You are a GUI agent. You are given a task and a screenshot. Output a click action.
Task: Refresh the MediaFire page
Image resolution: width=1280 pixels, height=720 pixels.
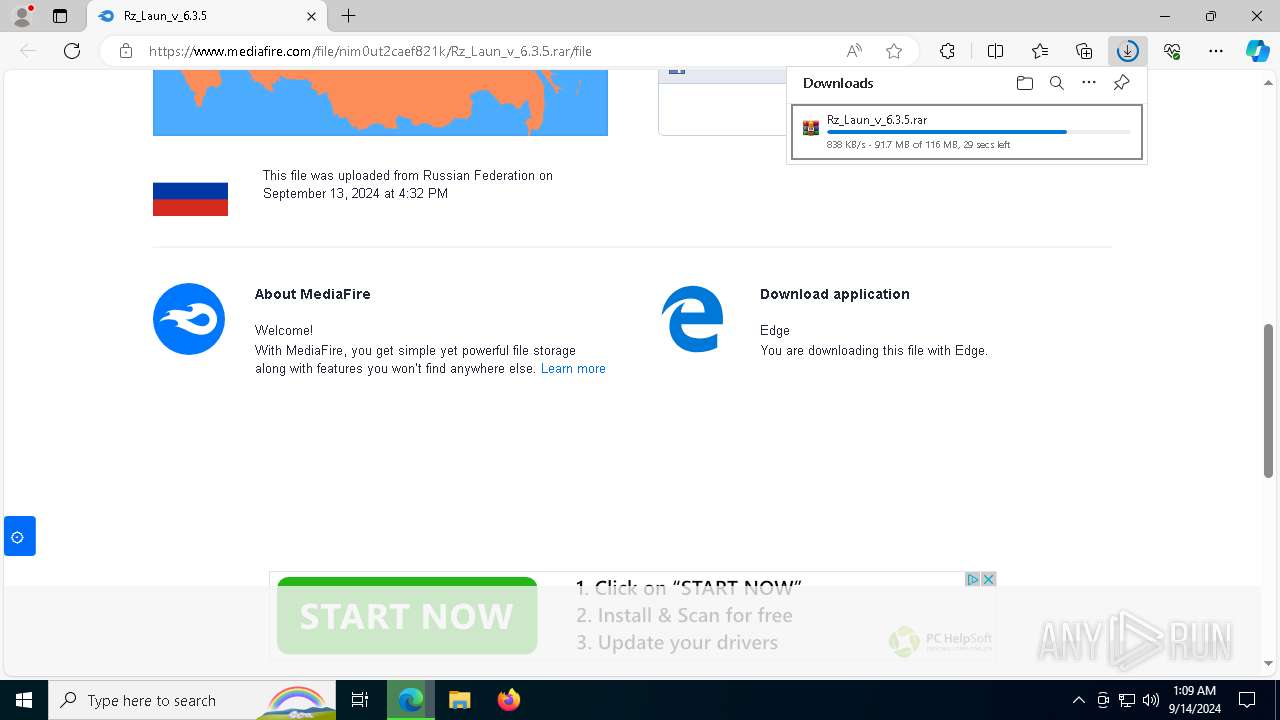pos(72,51)
